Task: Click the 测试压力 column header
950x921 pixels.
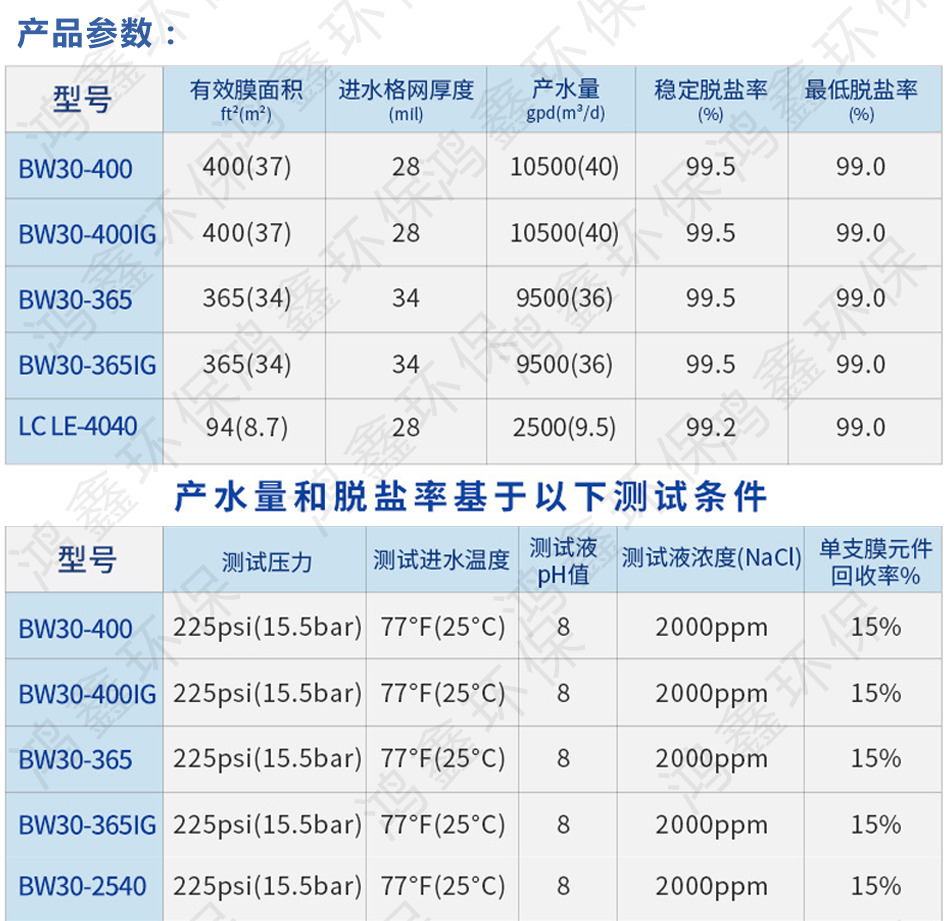Action: tap(267, 561)
